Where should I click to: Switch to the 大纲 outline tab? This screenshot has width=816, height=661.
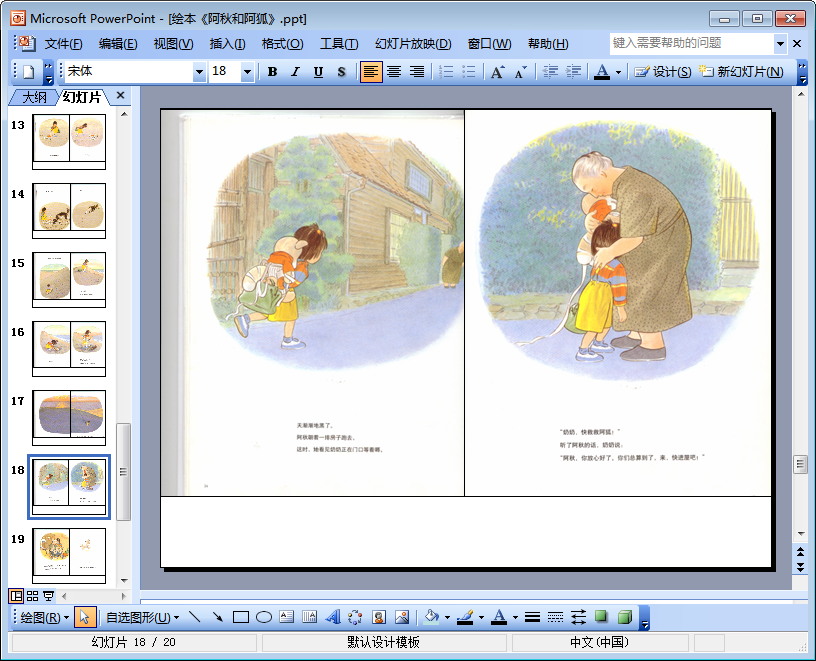coord(34,97)
